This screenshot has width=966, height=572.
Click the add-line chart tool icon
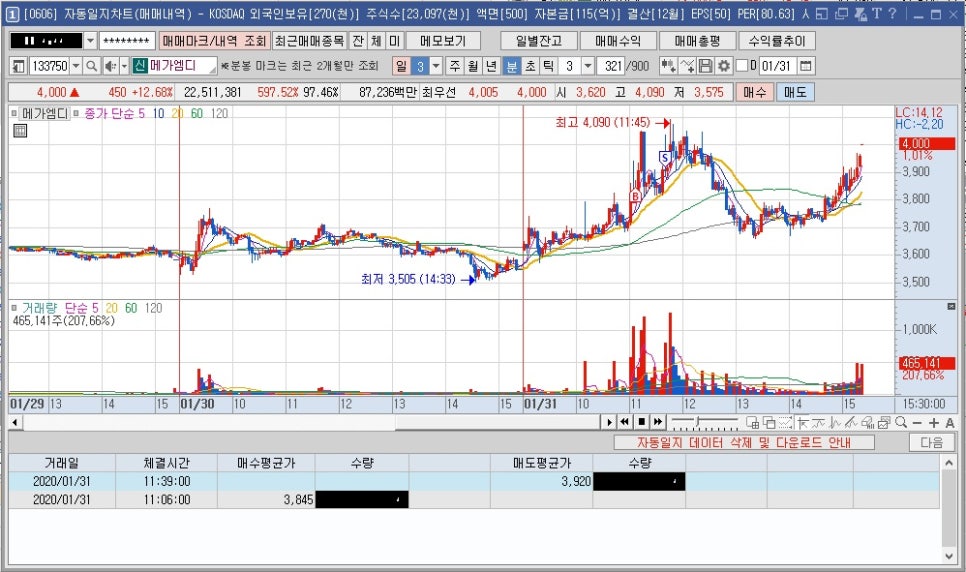[x=688, y=65]
